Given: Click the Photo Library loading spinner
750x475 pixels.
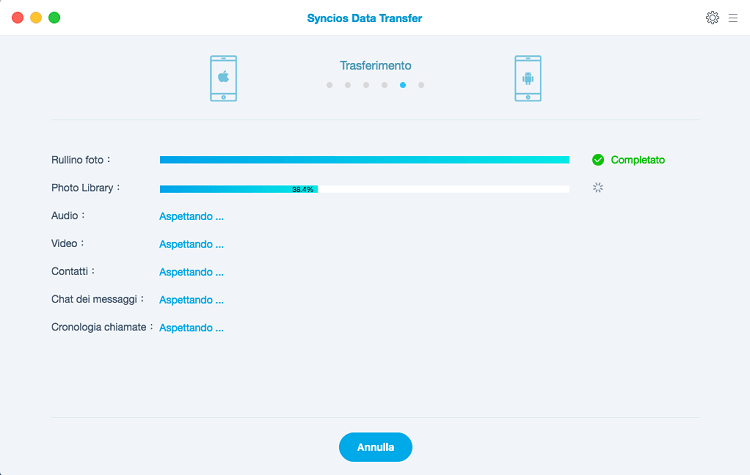Looking at the screenshot, I should click(x=598, y=188).
